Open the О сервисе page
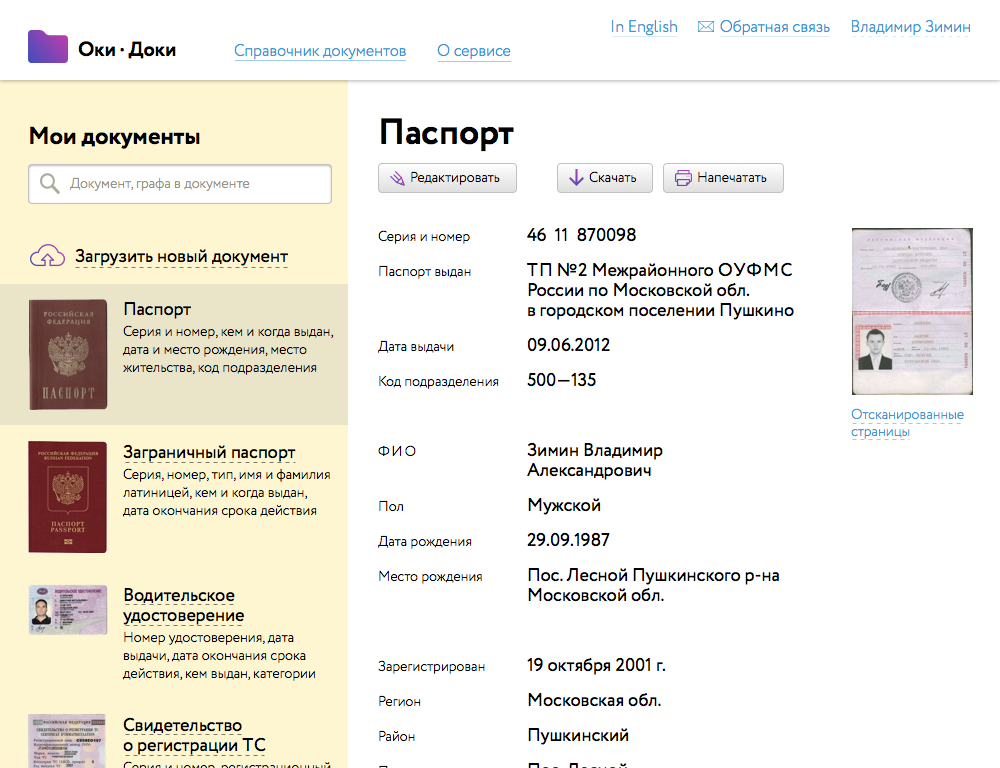Image resolution: width=1000 pixels, height=768 pixels. coord(474,51)
